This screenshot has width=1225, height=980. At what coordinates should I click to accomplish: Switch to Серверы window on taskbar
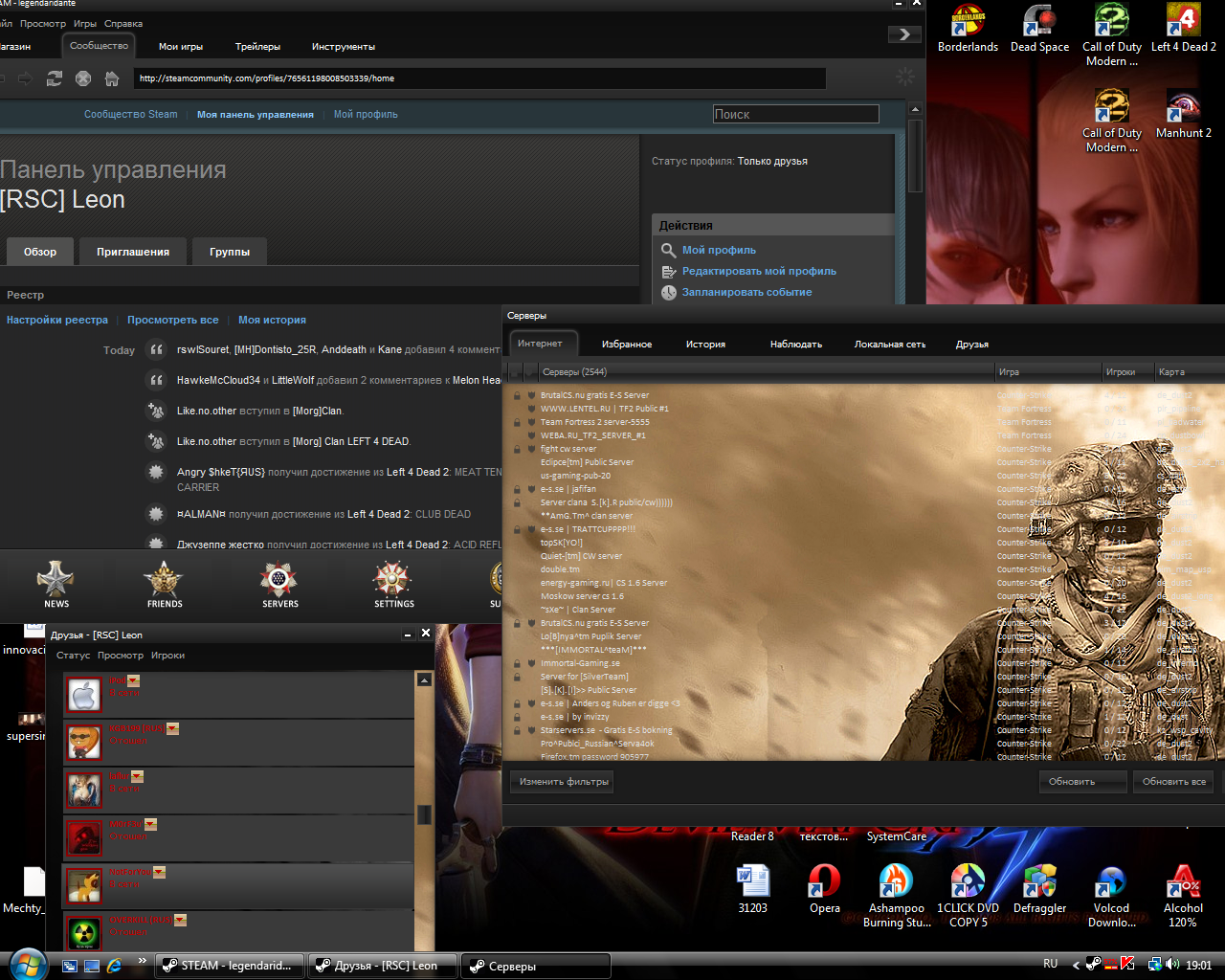pyautogui.click(x=536, y=966)
